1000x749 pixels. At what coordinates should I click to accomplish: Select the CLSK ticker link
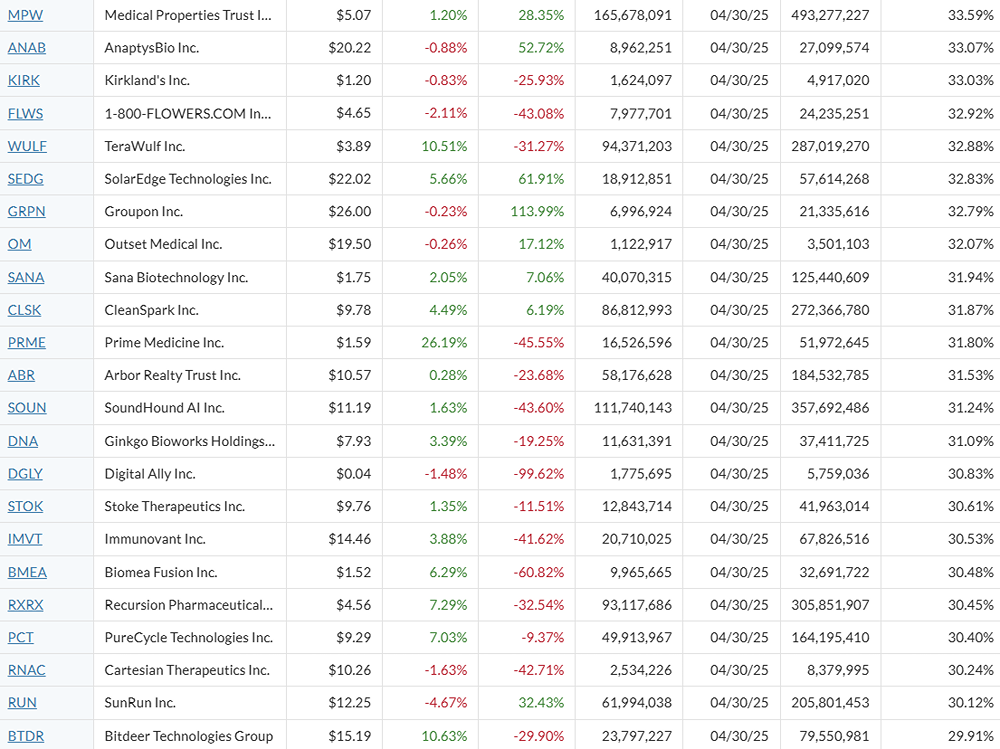click(x=25, y=310)
